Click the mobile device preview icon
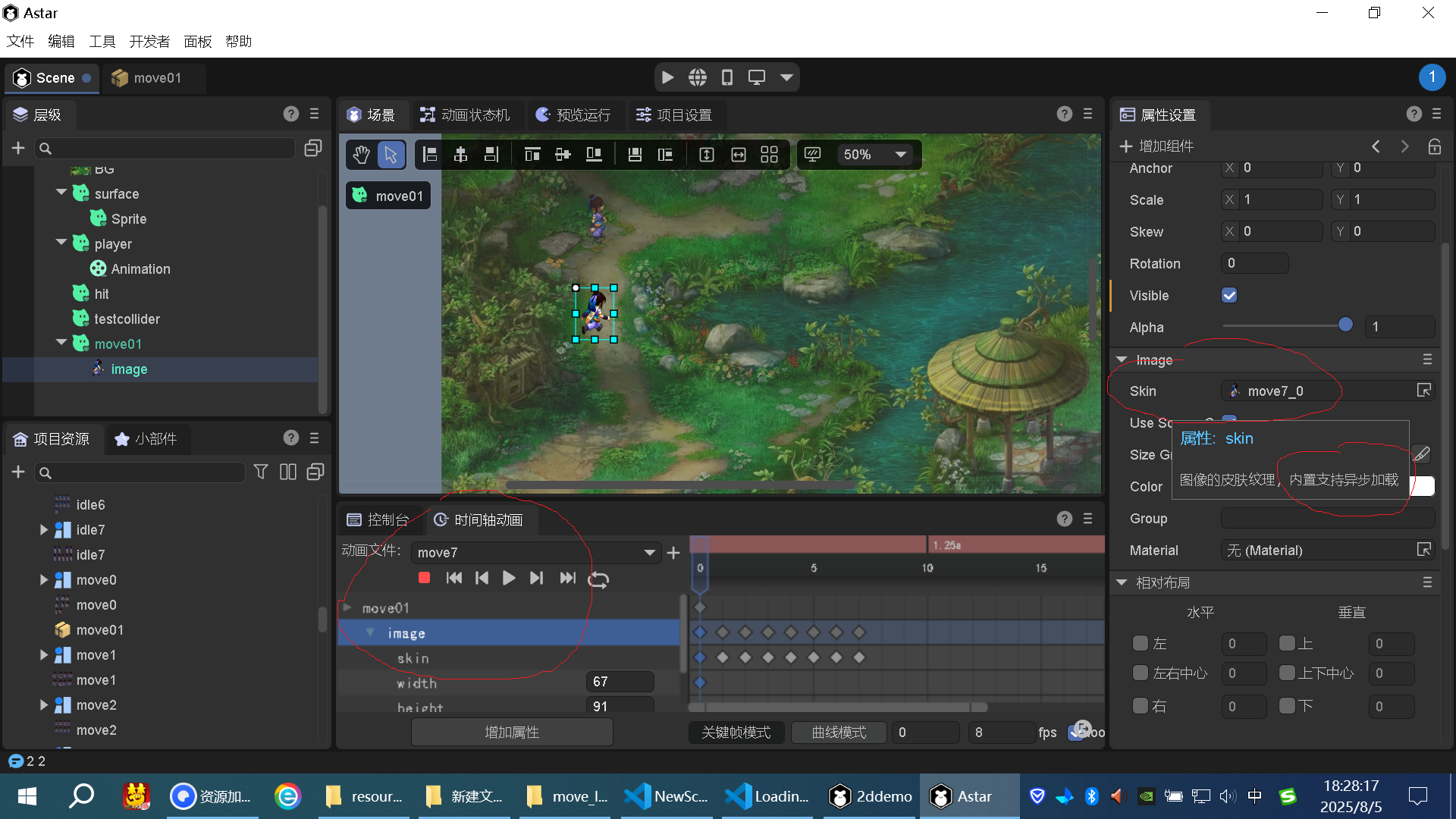Screen dimensions: 1456x819 (727, 77)
